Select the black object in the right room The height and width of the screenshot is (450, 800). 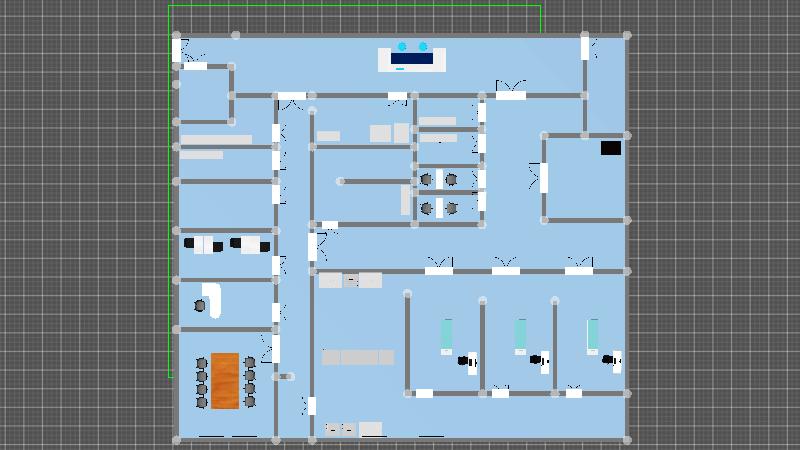pyautogui.click(x=610, y=148)
